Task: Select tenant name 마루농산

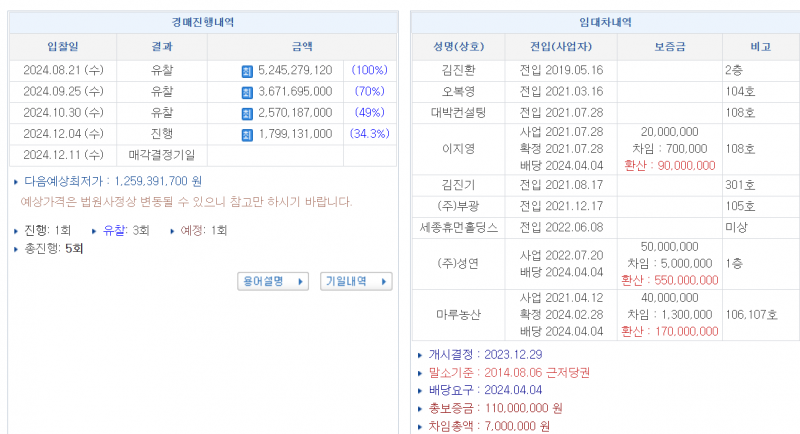Action: click(460, 314)
